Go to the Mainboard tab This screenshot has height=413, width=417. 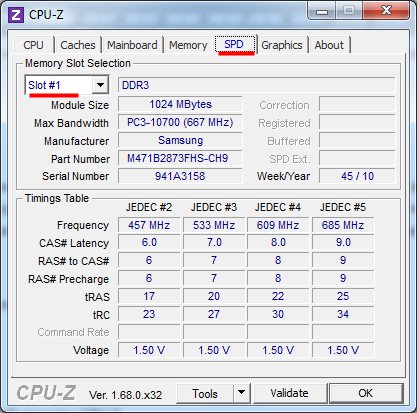132,45
